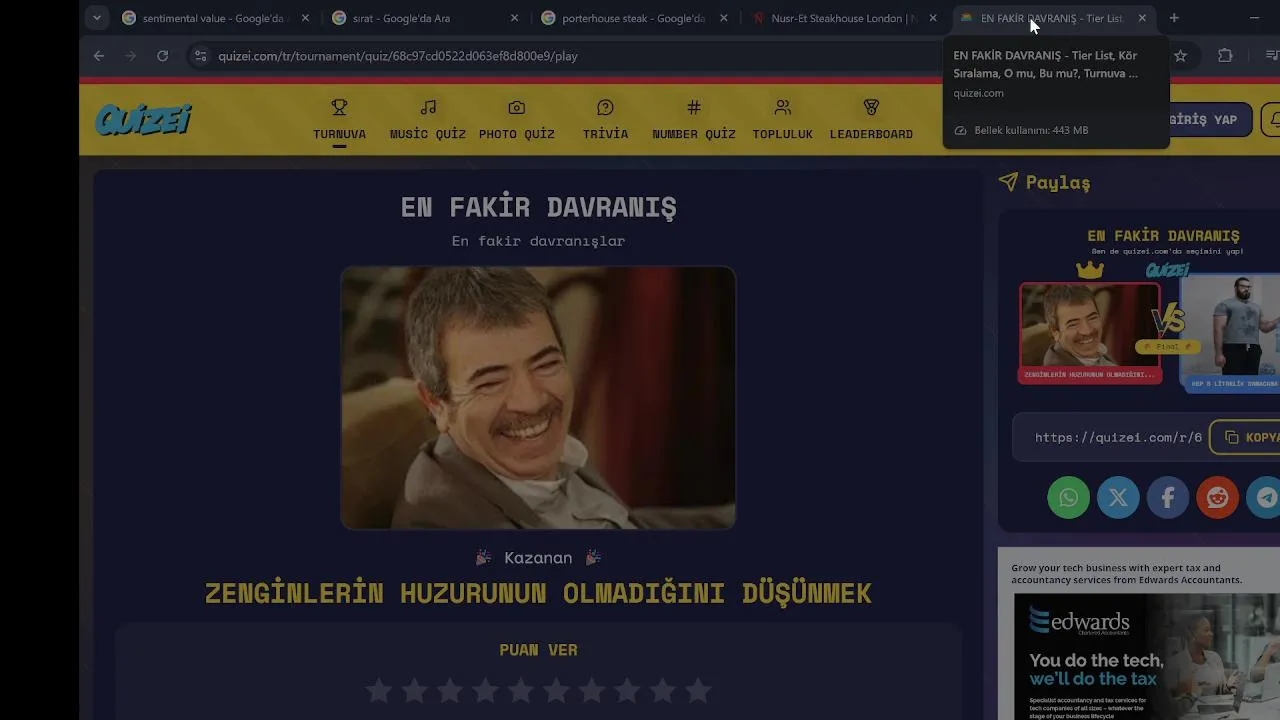
Task: Rate with the fifth star under PUAN VER
Action: click(x=521, y=690)
